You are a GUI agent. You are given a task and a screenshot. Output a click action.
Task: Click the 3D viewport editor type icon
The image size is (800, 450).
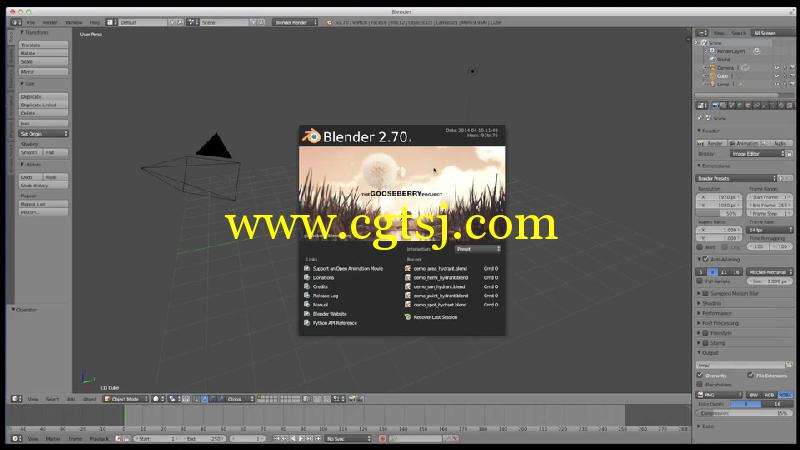click(x=16, y=399)
